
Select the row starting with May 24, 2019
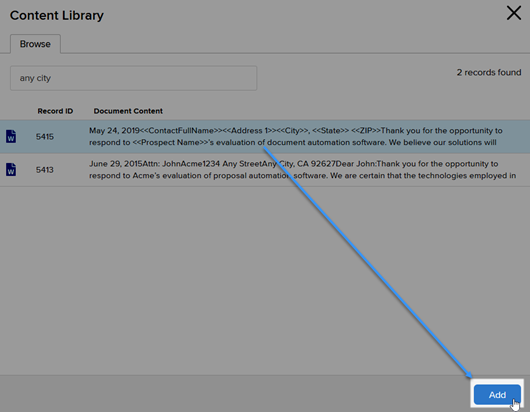click(x=265, y=137)
